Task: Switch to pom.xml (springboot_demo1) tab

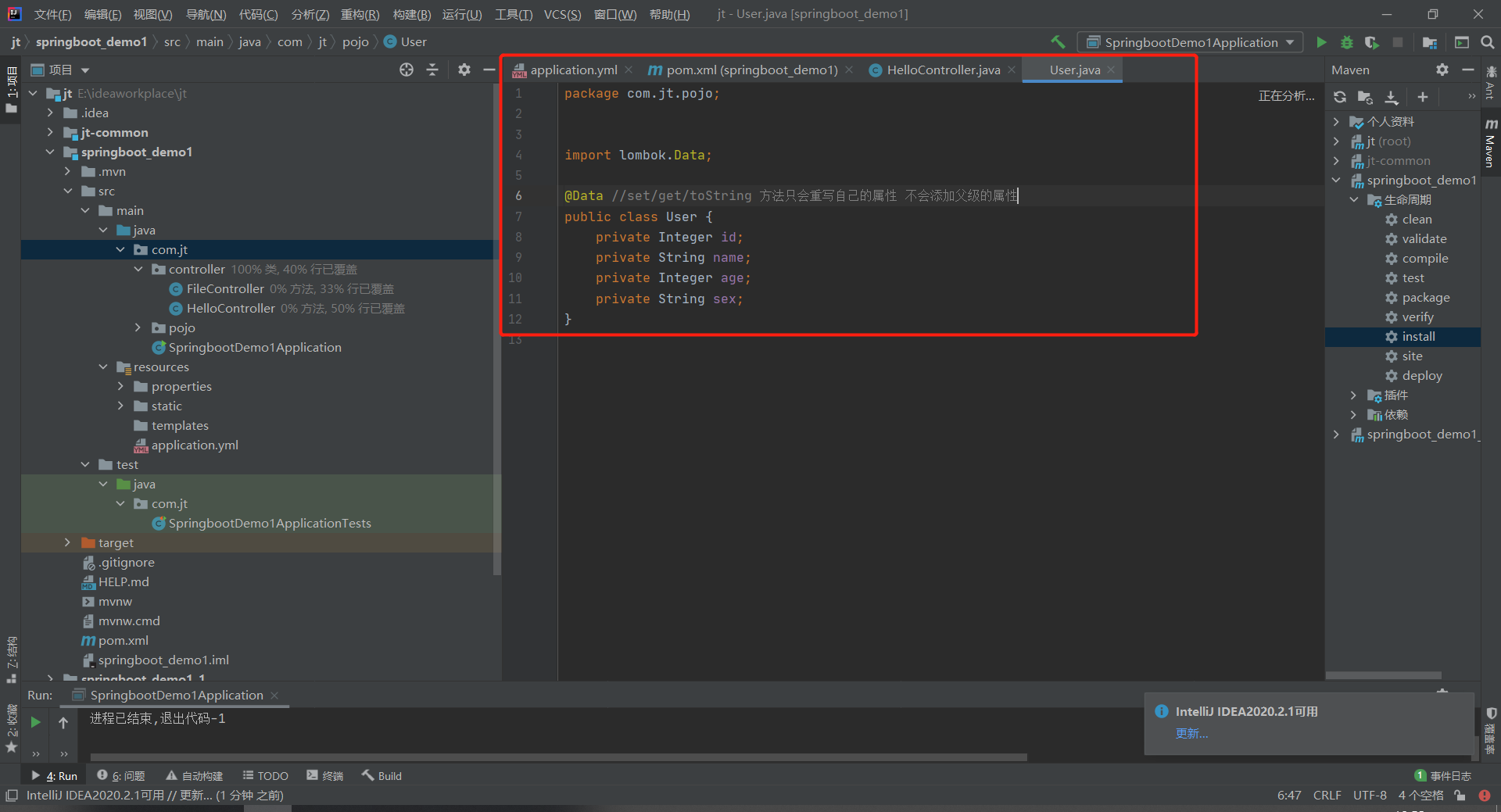Action: 750,70
